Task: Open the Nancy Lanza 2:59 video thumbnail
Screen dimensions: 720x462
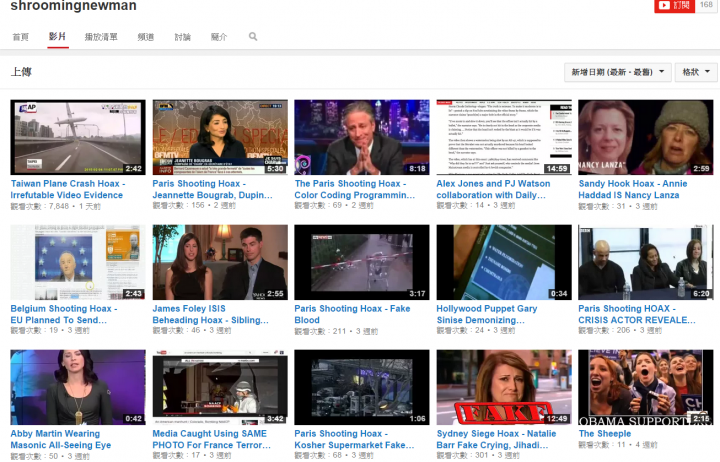Action: pyautogui.click(x=646, y=137)
